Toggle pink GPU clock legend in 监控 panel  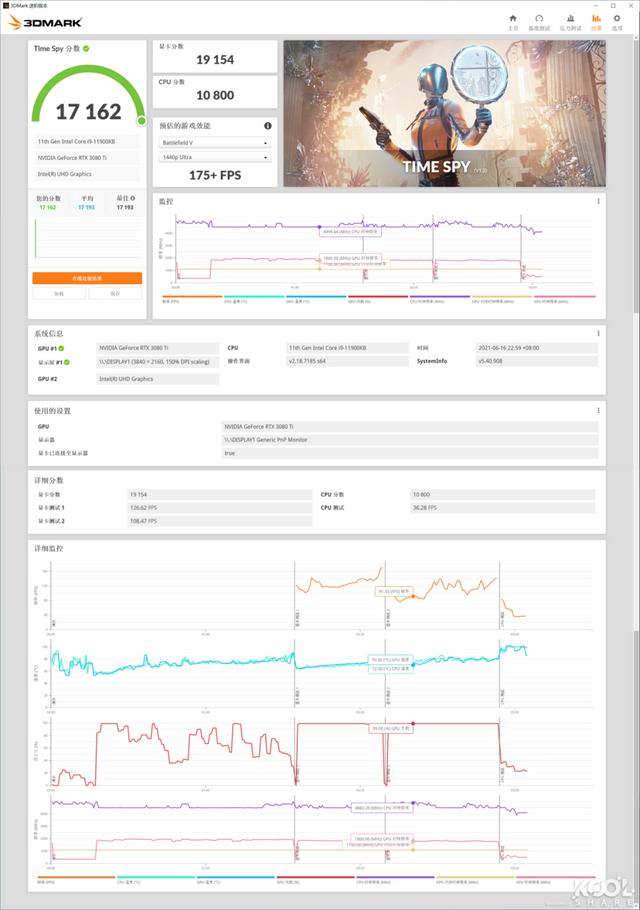coord(565,299)
